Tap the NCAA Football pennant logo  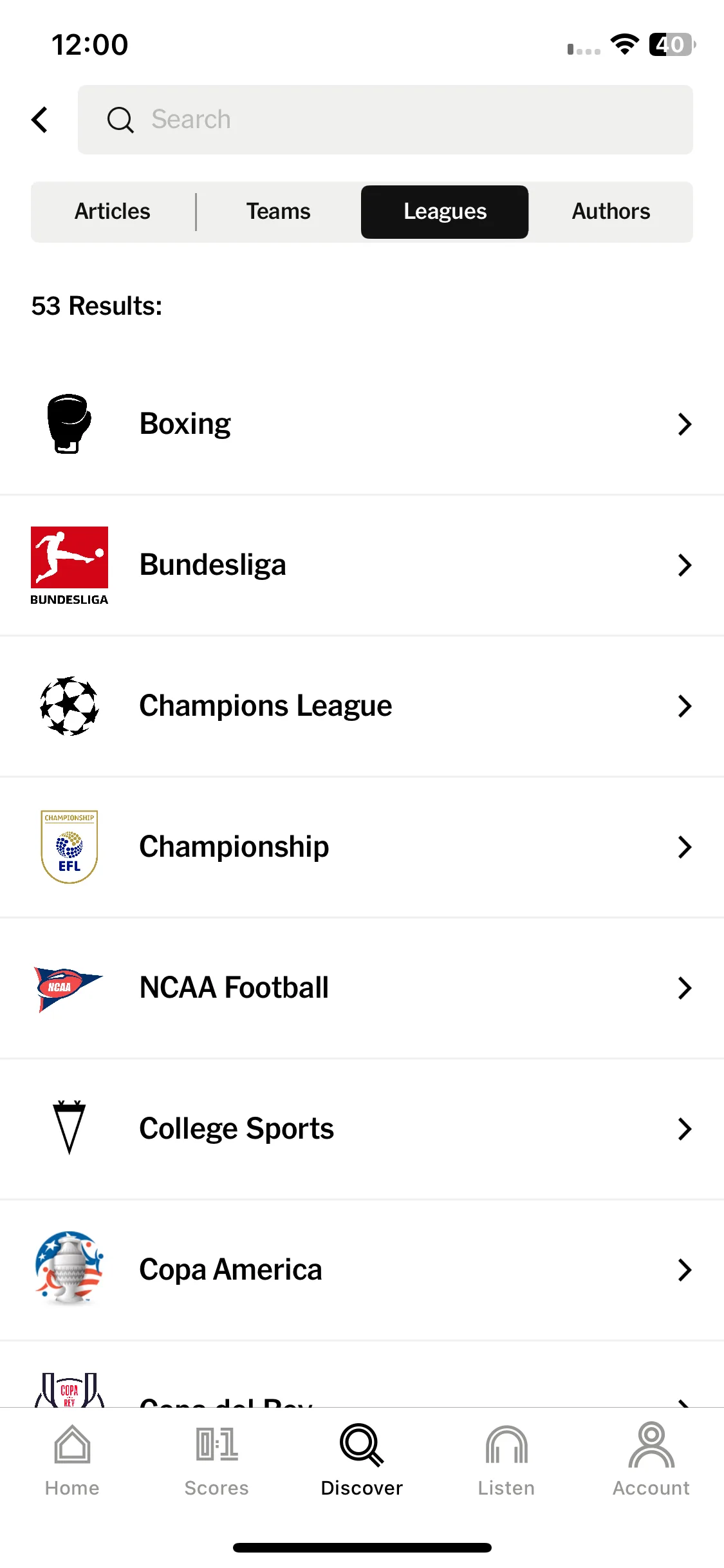click(x=68, y=989)
